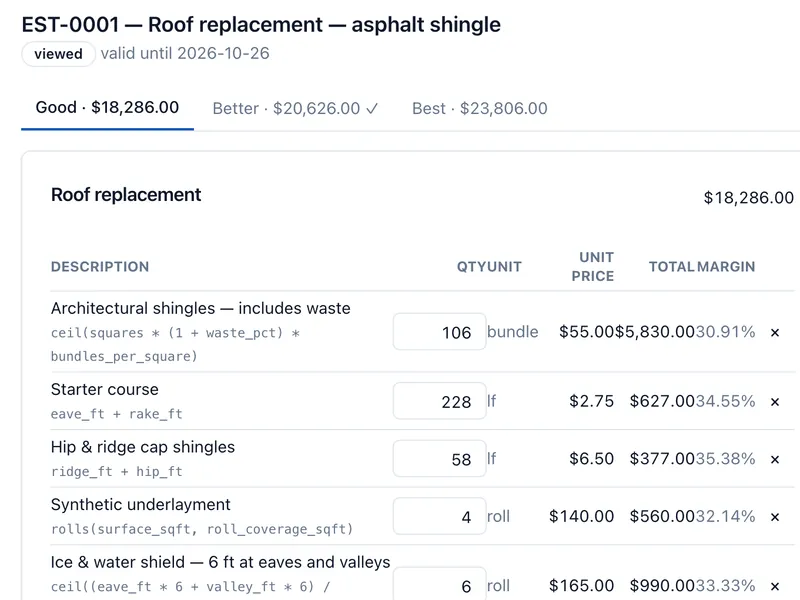Click the viewed status badge
Screen dimensions: 800x600
58,54
